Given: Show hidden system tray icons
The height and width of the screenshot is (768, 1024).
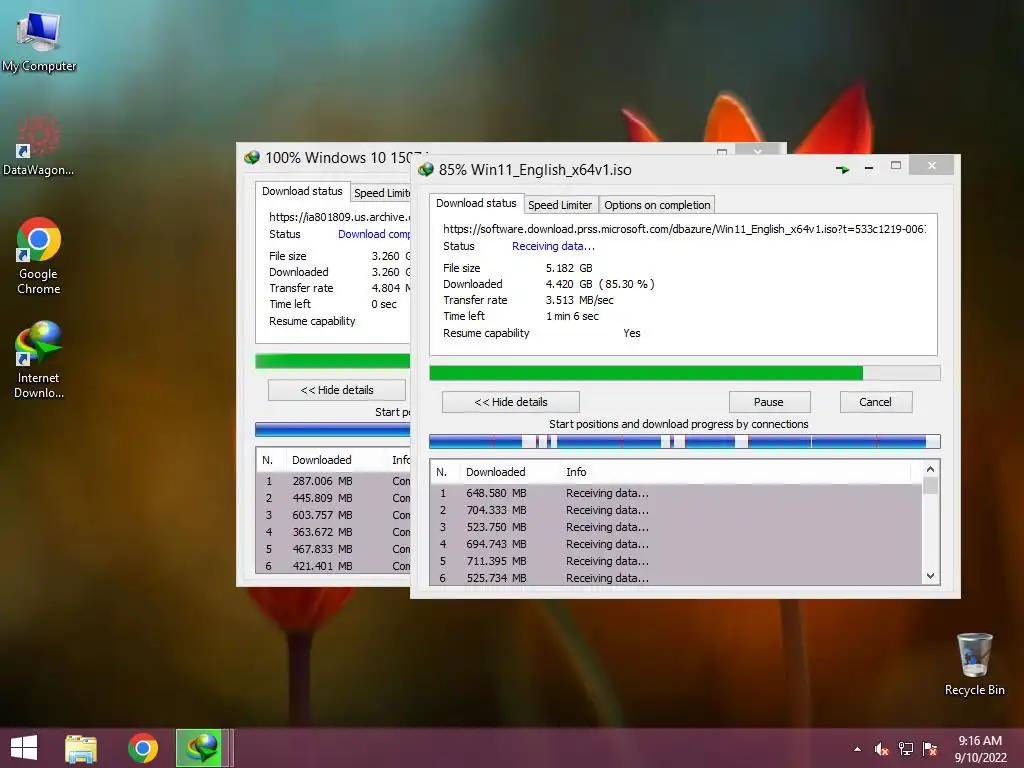Looking at the screenshot, I should [x=857, y=750].
